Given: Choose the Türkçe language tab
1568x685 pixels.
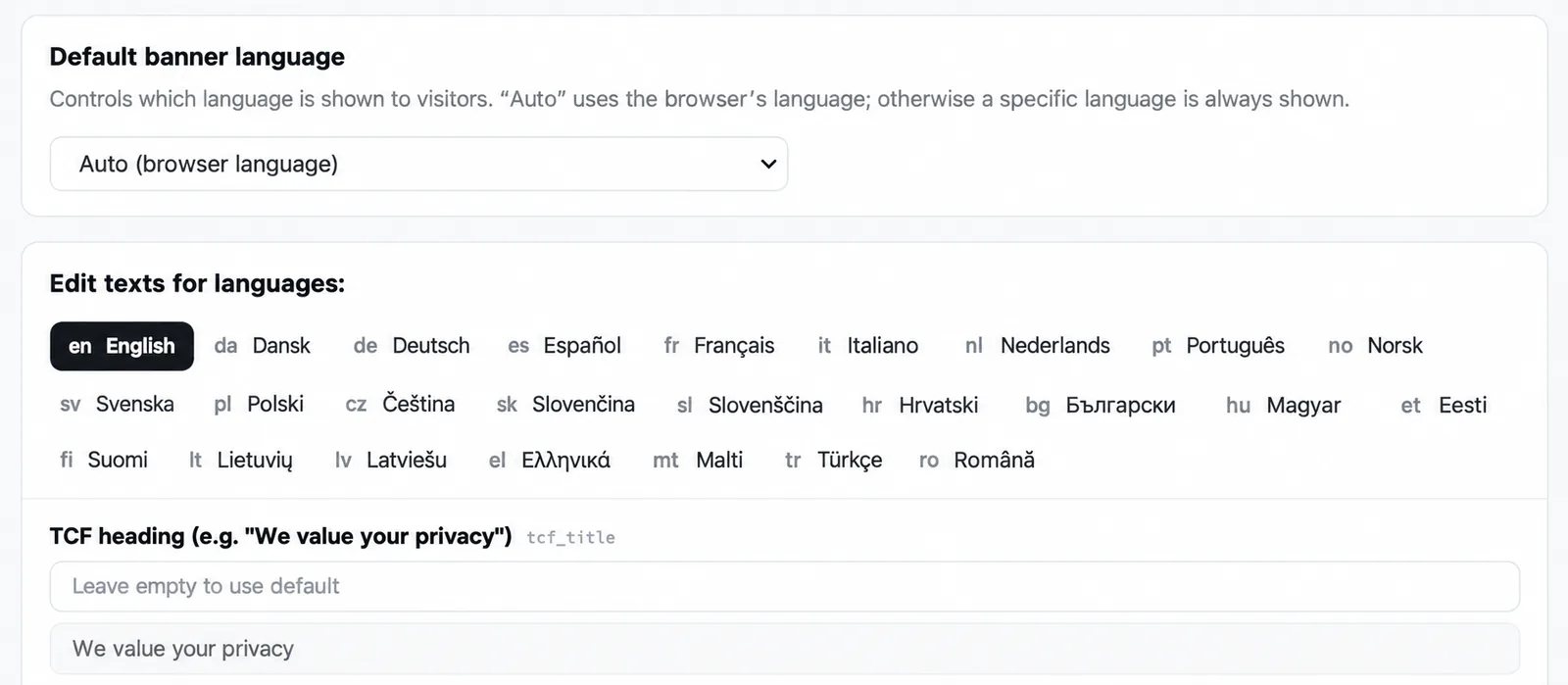Looking at the screenshot, I should point(833,460).
